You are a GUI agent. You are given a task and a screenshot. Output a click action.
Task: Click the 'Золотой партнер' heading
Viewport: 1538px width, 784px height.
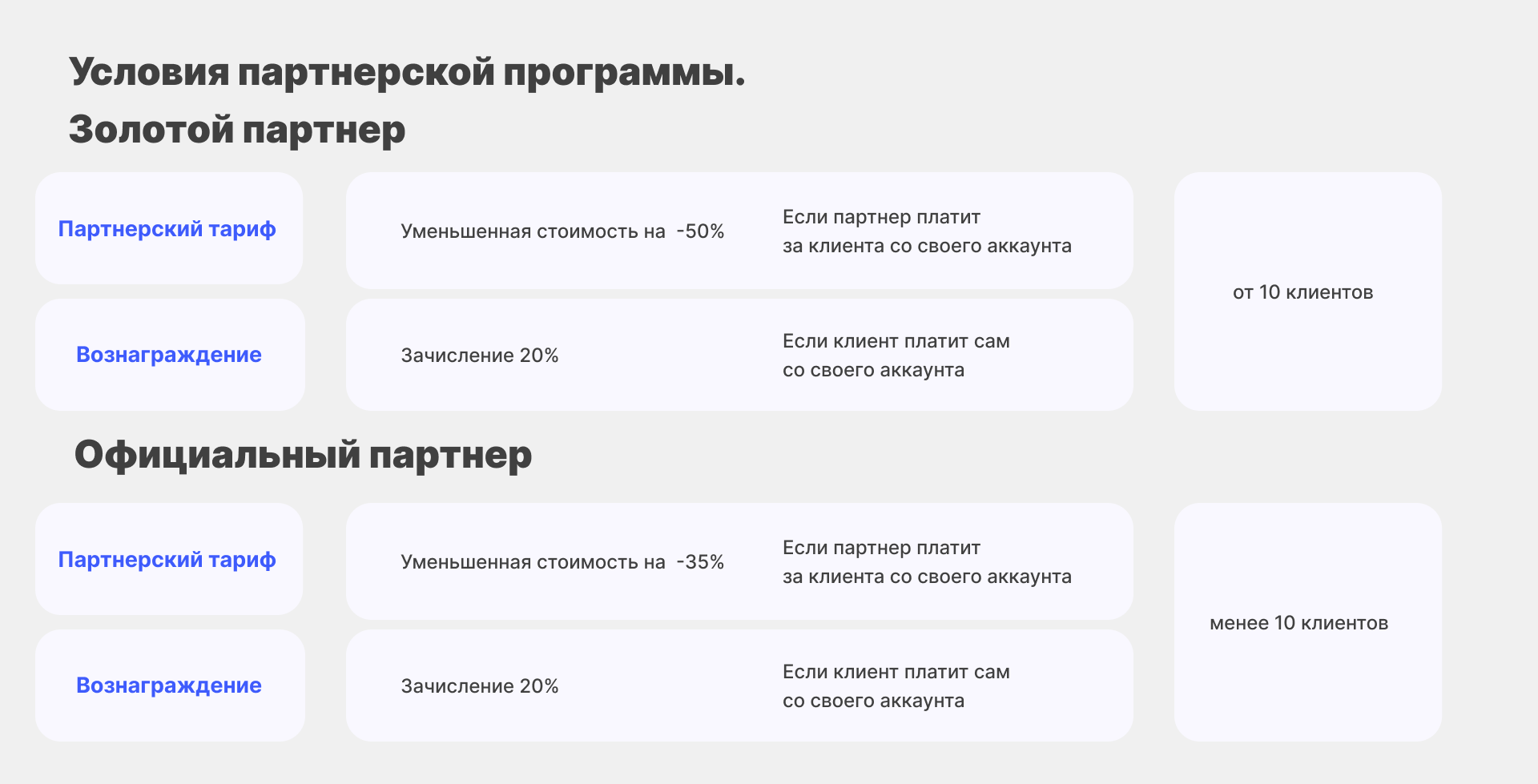pyautogui.click(x=237, y=130)
